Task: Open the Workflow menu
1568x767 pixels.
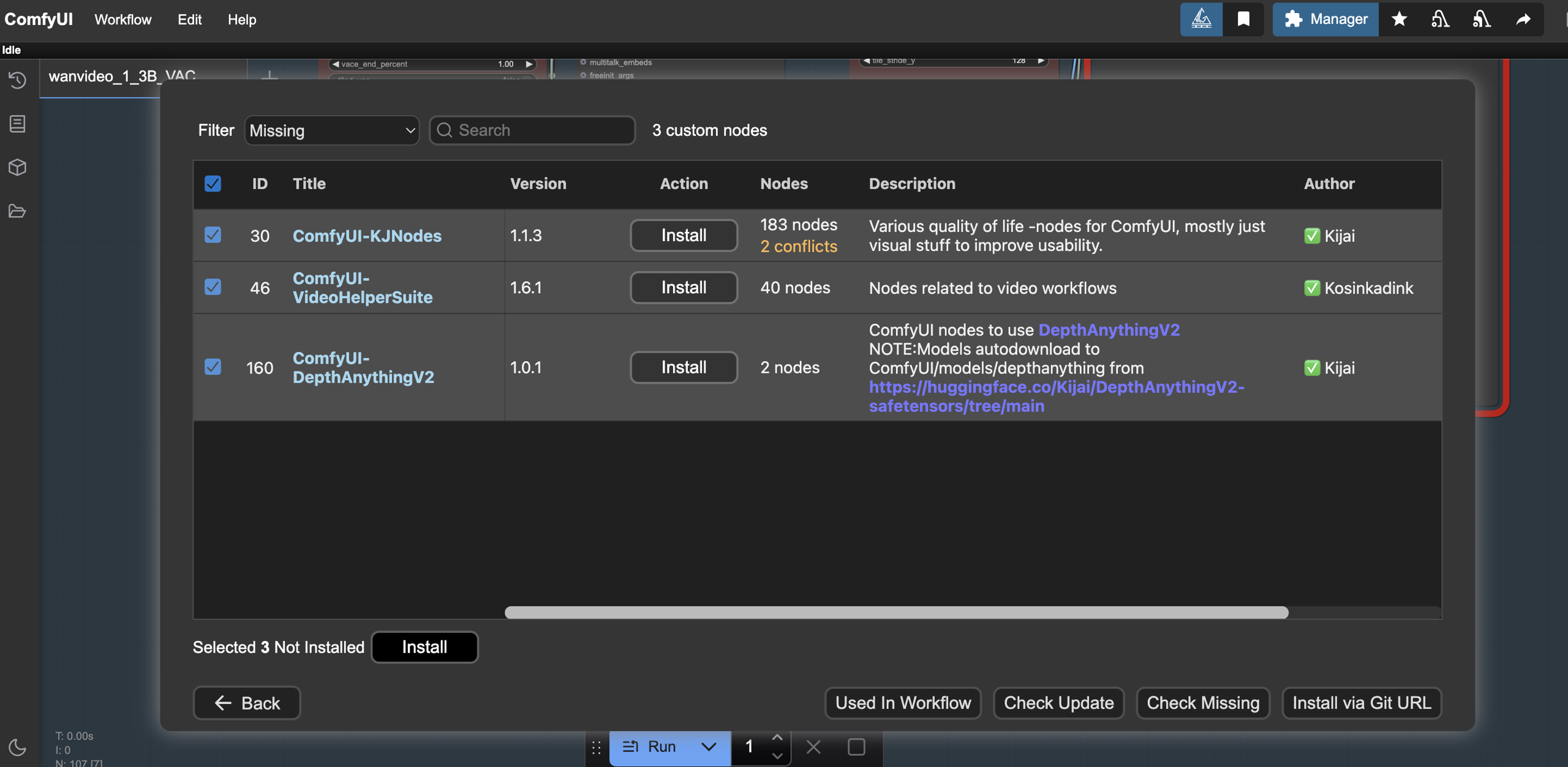Action: [123, 20]
